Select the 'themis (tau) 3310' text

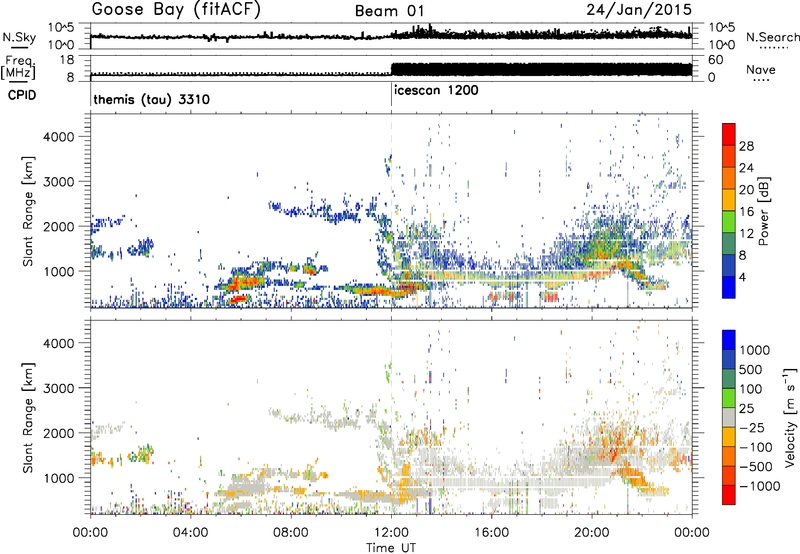(152, 99)
